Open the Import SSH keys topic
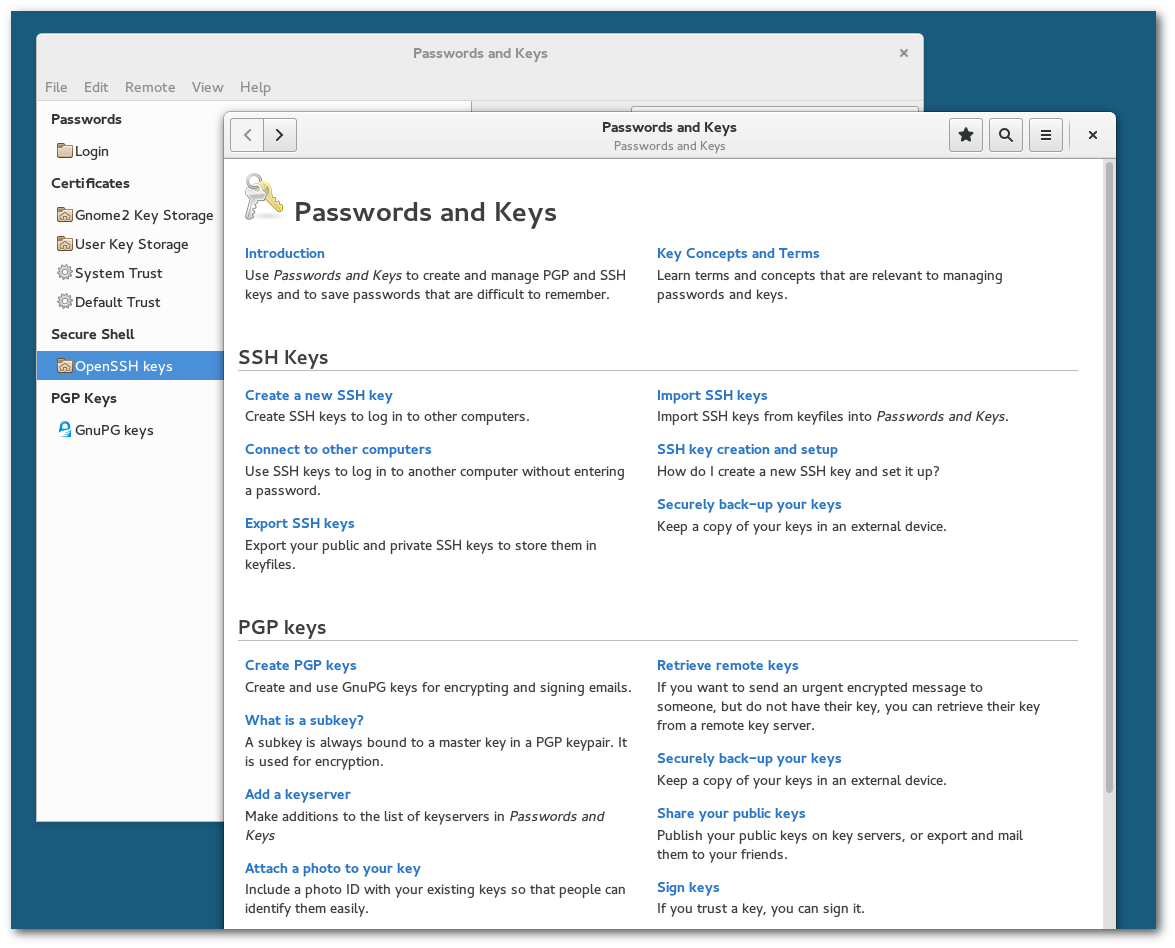Screen dimensions: 1175x948 click(x=712, y=395)
